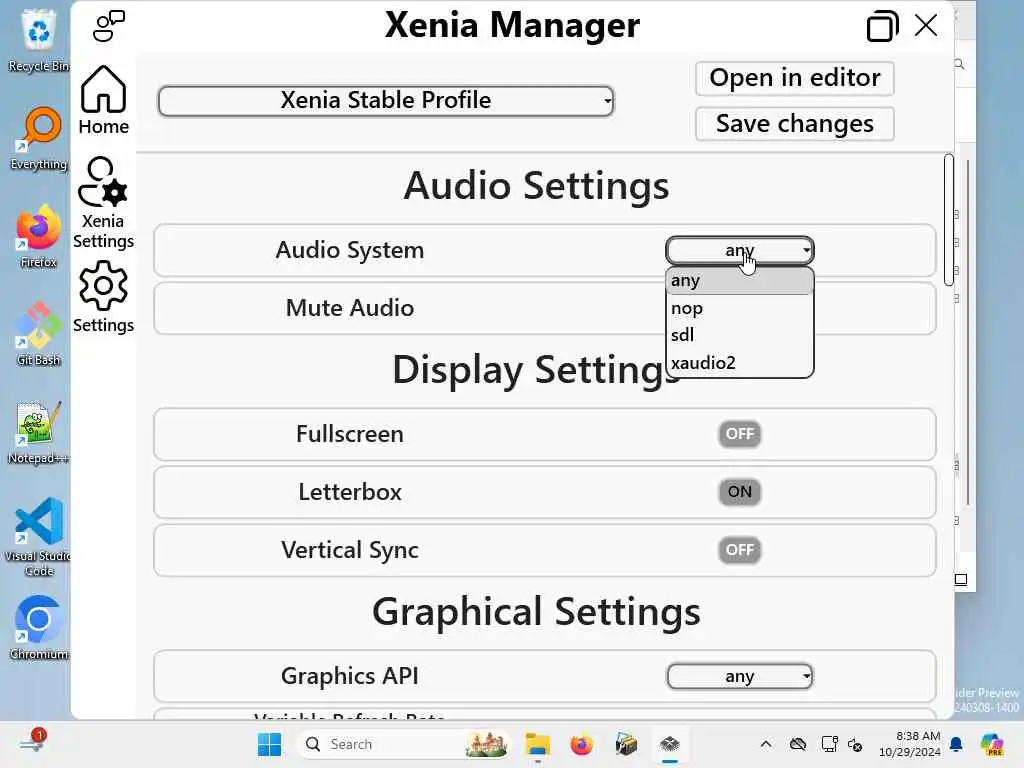Select 'xaudio2' audio system option

739,362
